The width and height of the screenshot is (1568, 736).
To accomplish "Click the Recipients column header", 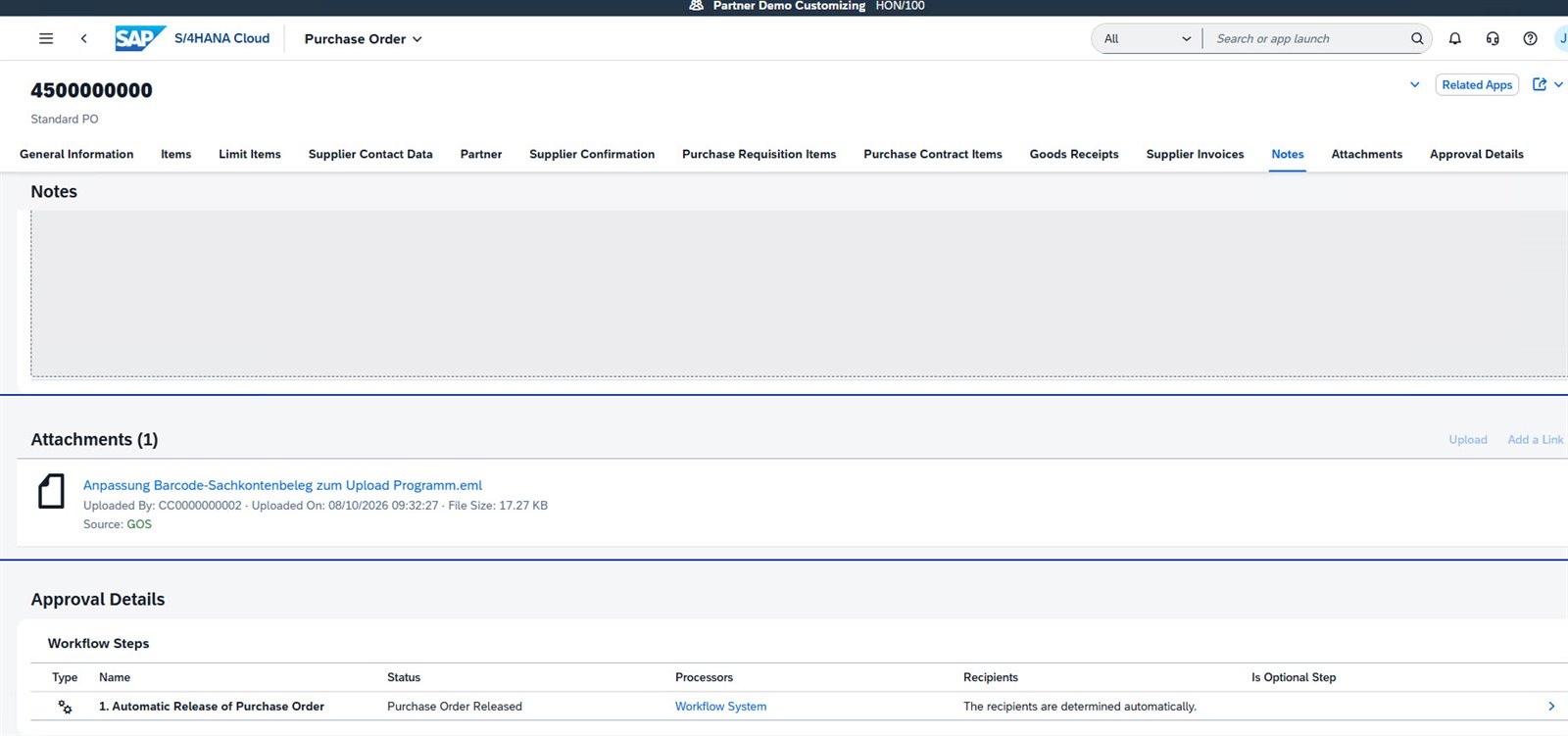I will click(991, 677).
